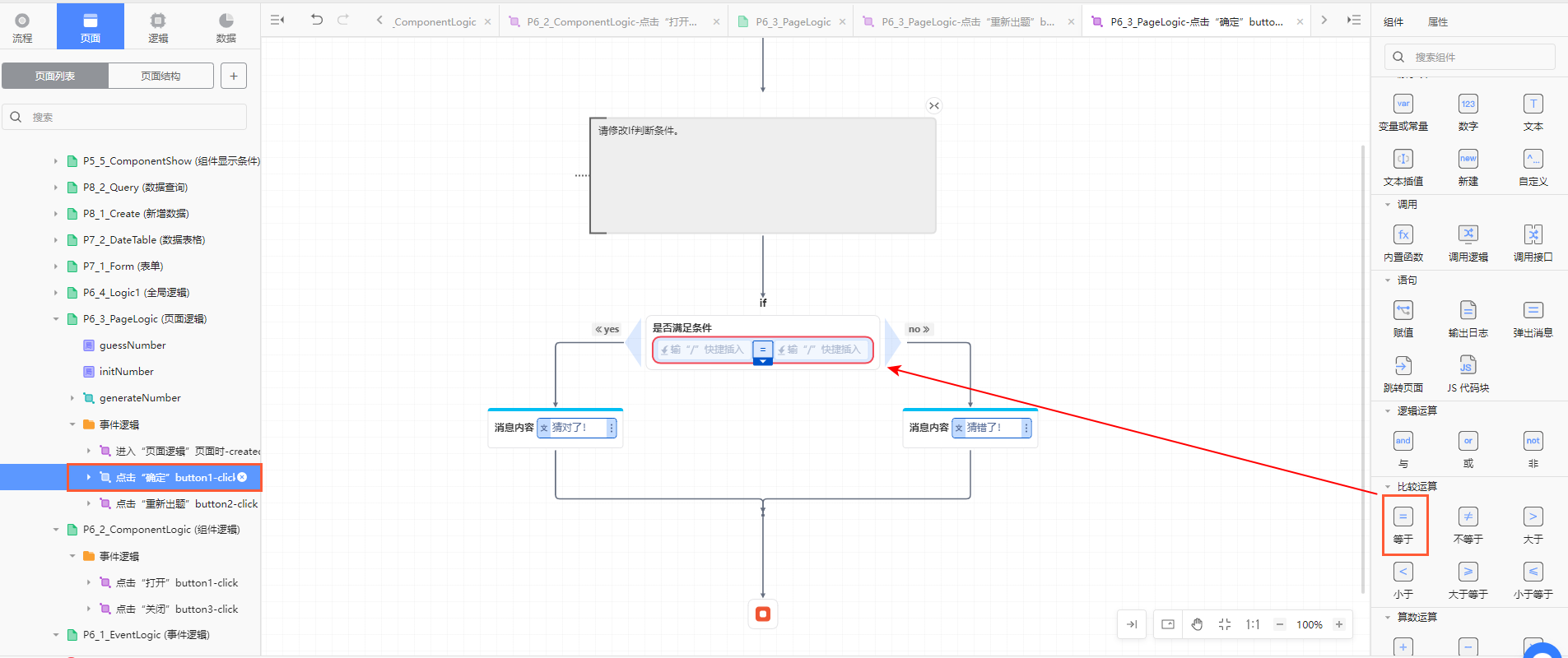Select the initNumber variable
The image size is (1568, 658).
pos(126,372)
